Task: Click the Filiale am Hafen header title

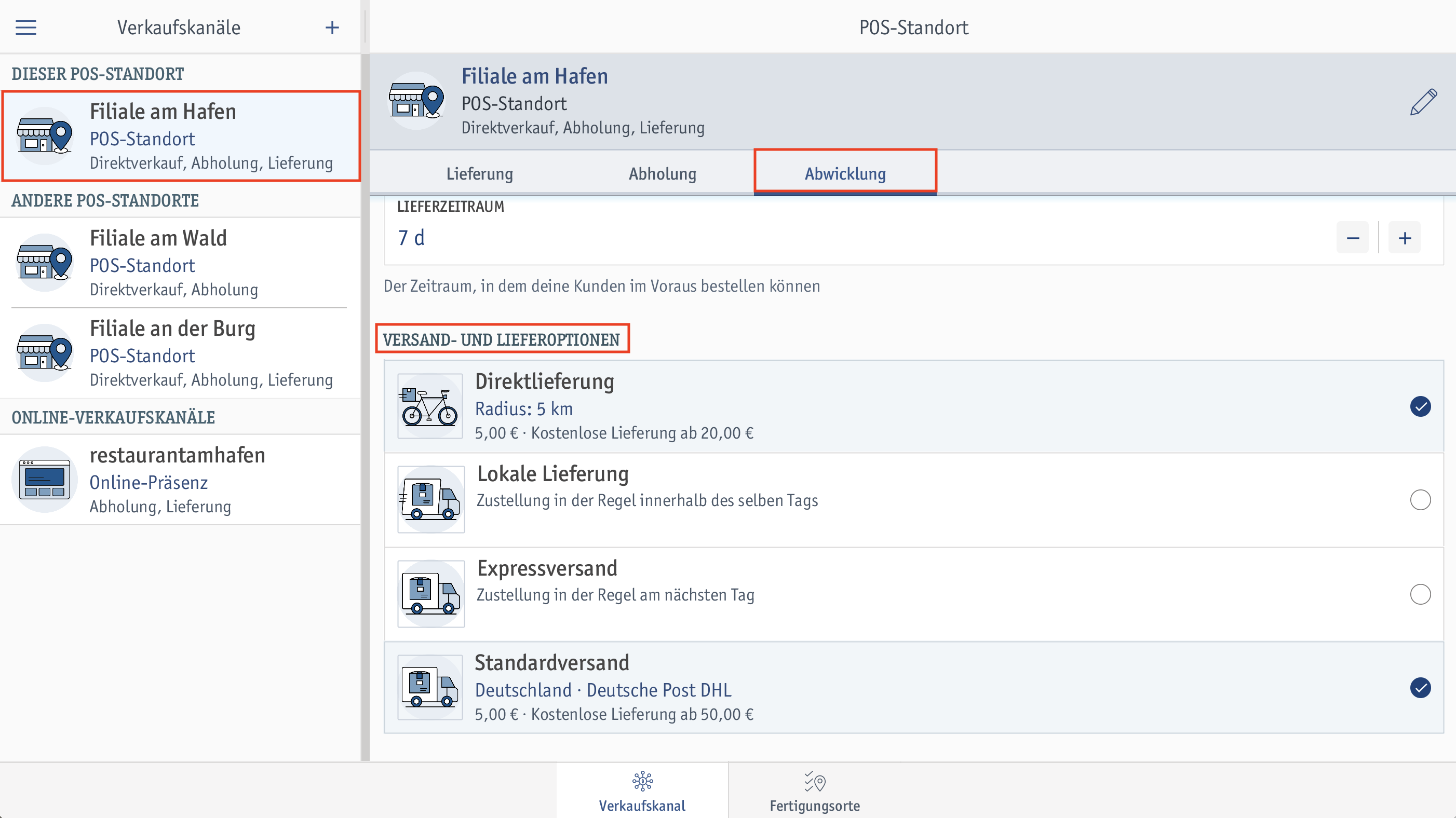Action: click(x=535, y=76)
